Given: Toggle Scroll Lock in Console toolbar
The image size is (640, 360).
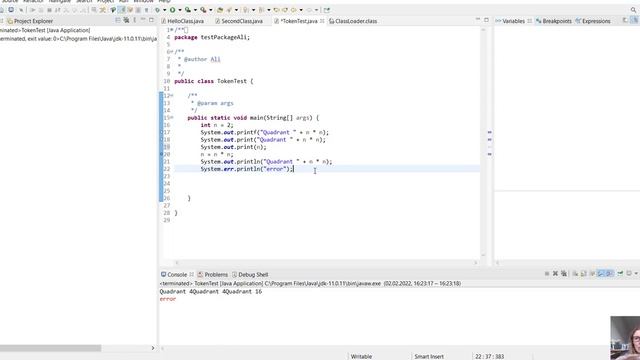Looking at the screenshot, I should [584, 274].
